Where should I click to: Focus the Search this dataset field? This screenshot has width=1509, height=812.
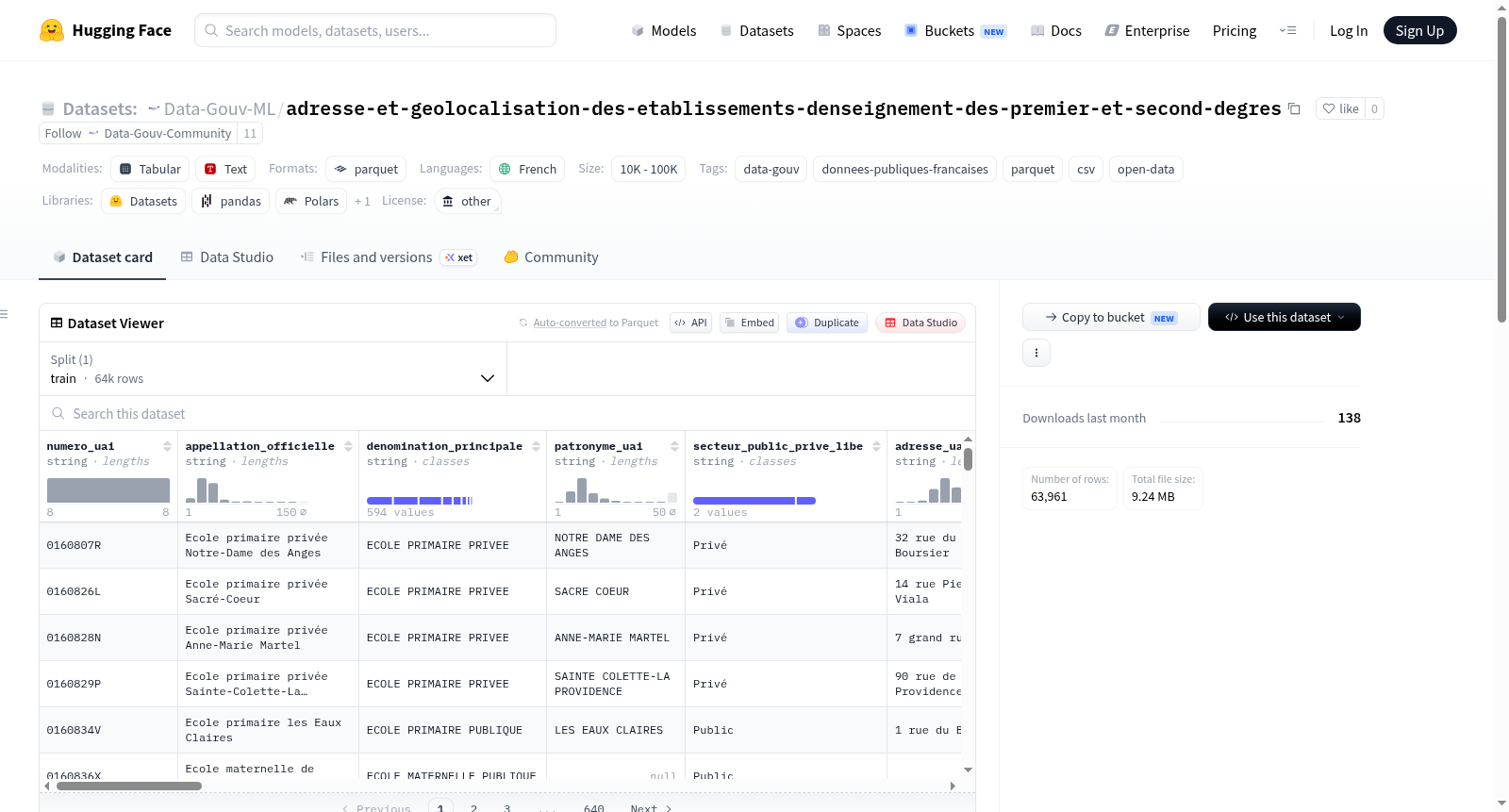(507, 413)
